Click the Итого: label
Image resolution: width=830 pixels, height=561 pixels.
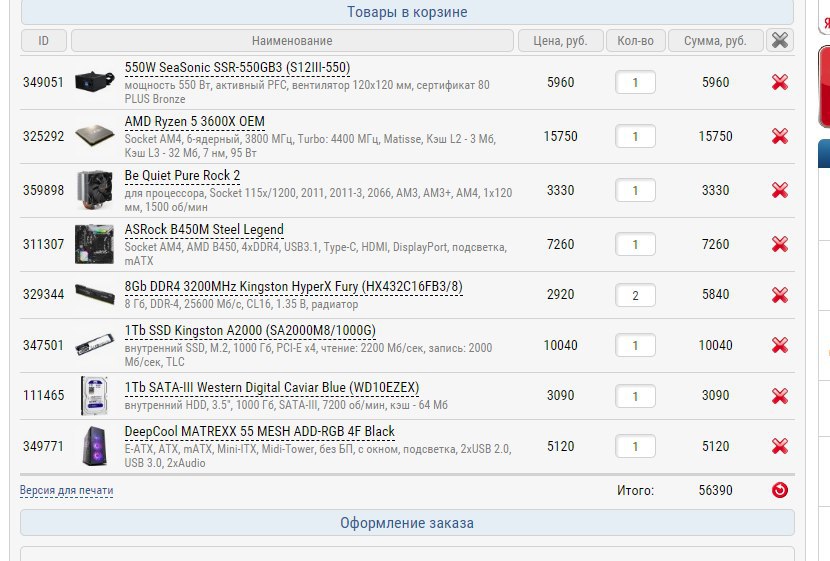point(635,491)
